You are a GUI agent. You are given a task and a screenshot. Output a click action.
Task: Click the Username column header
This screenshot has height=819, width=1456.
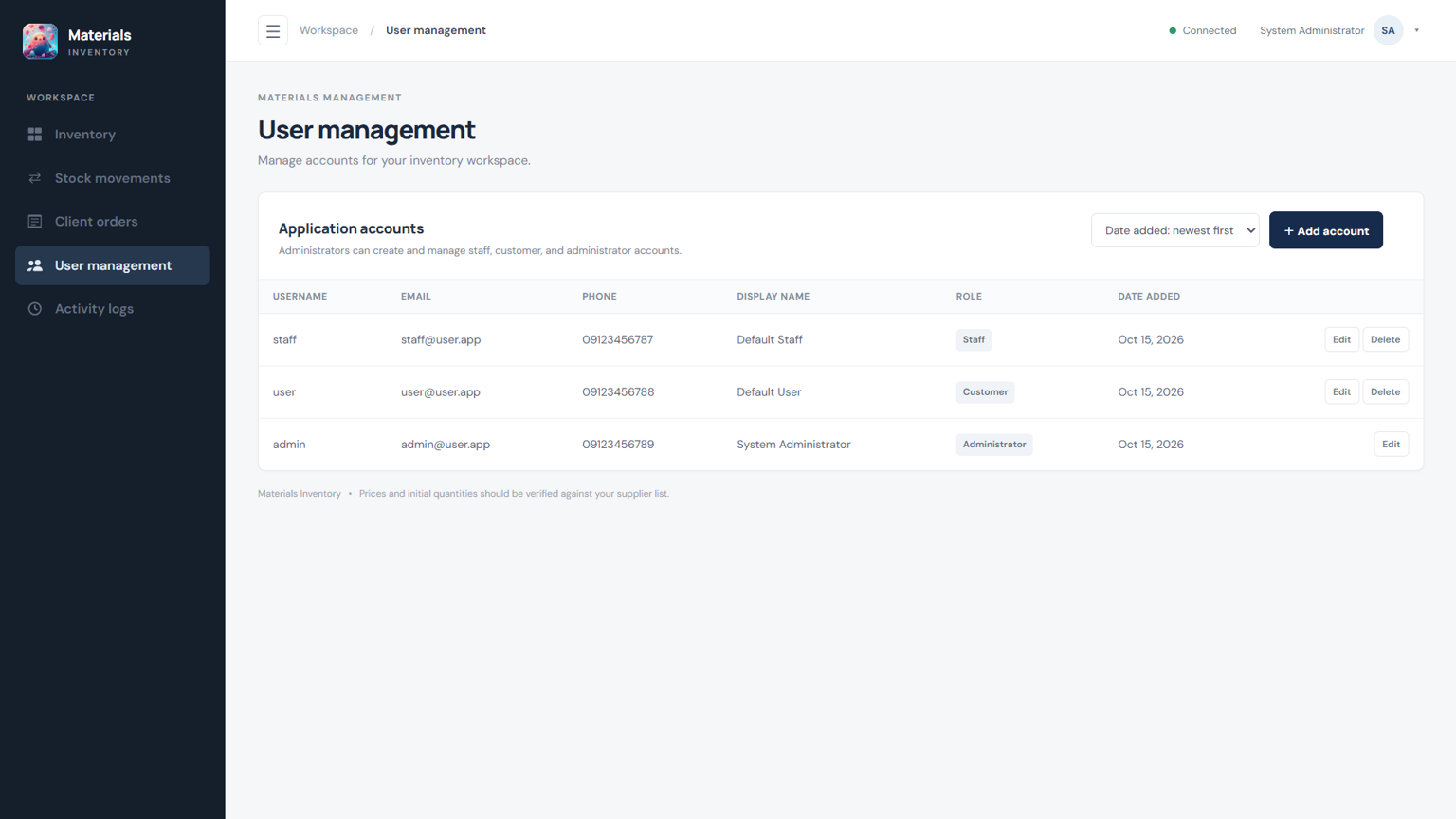[x=300, y=297]
